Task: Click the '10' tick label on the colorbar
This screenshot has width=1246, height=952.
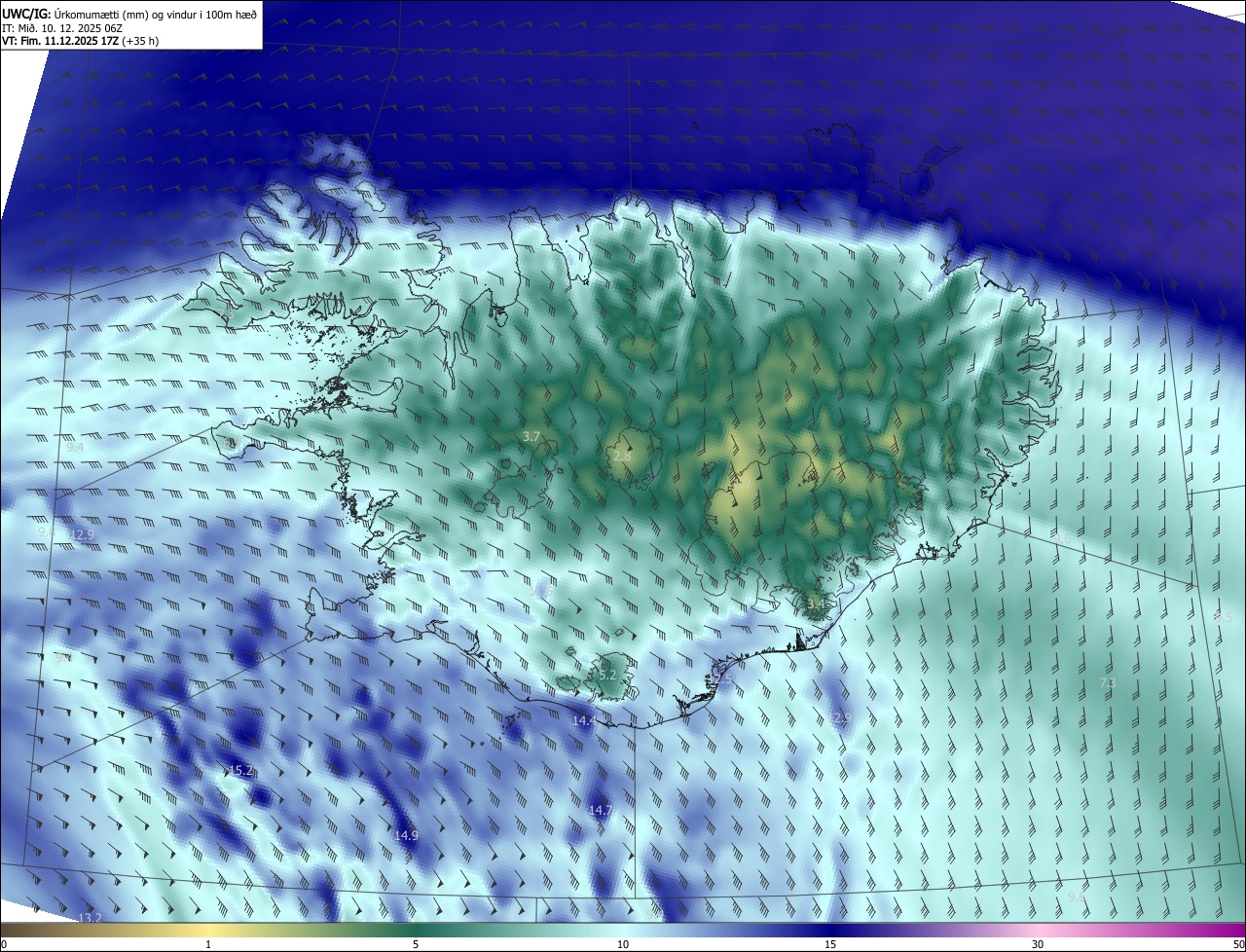Action: (623, 945)
